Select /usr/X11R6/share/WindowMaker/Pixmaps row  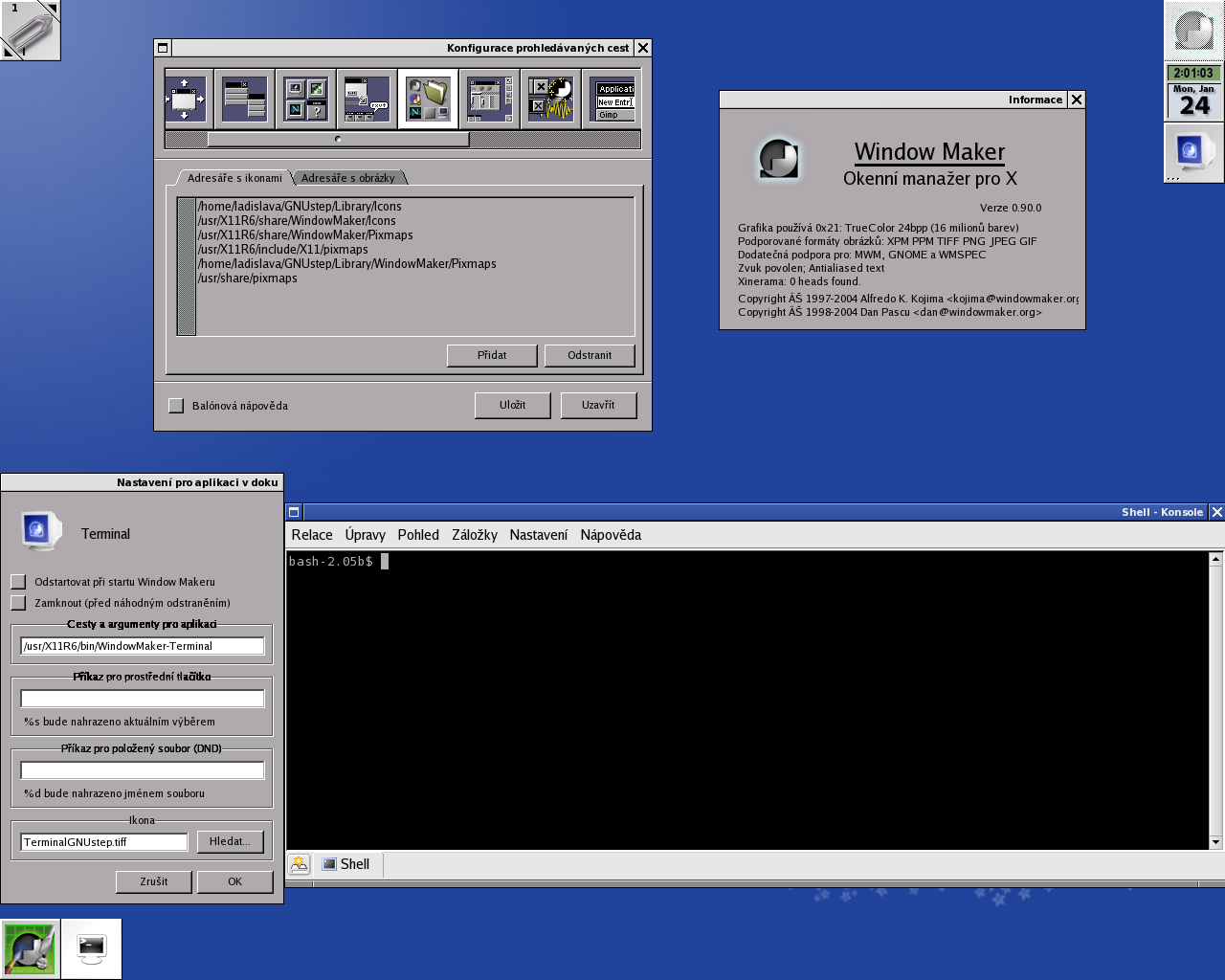pyautogui.click(x=415, y=234)
